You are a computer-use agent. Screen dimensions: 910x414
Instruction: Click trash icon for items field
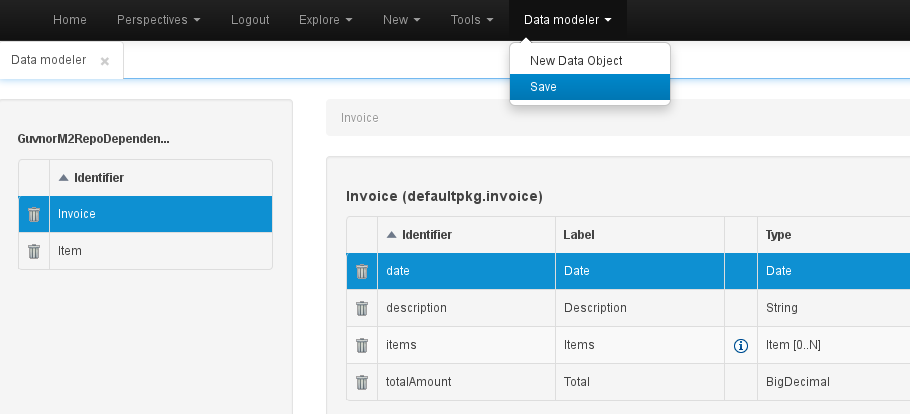point(362,345)
